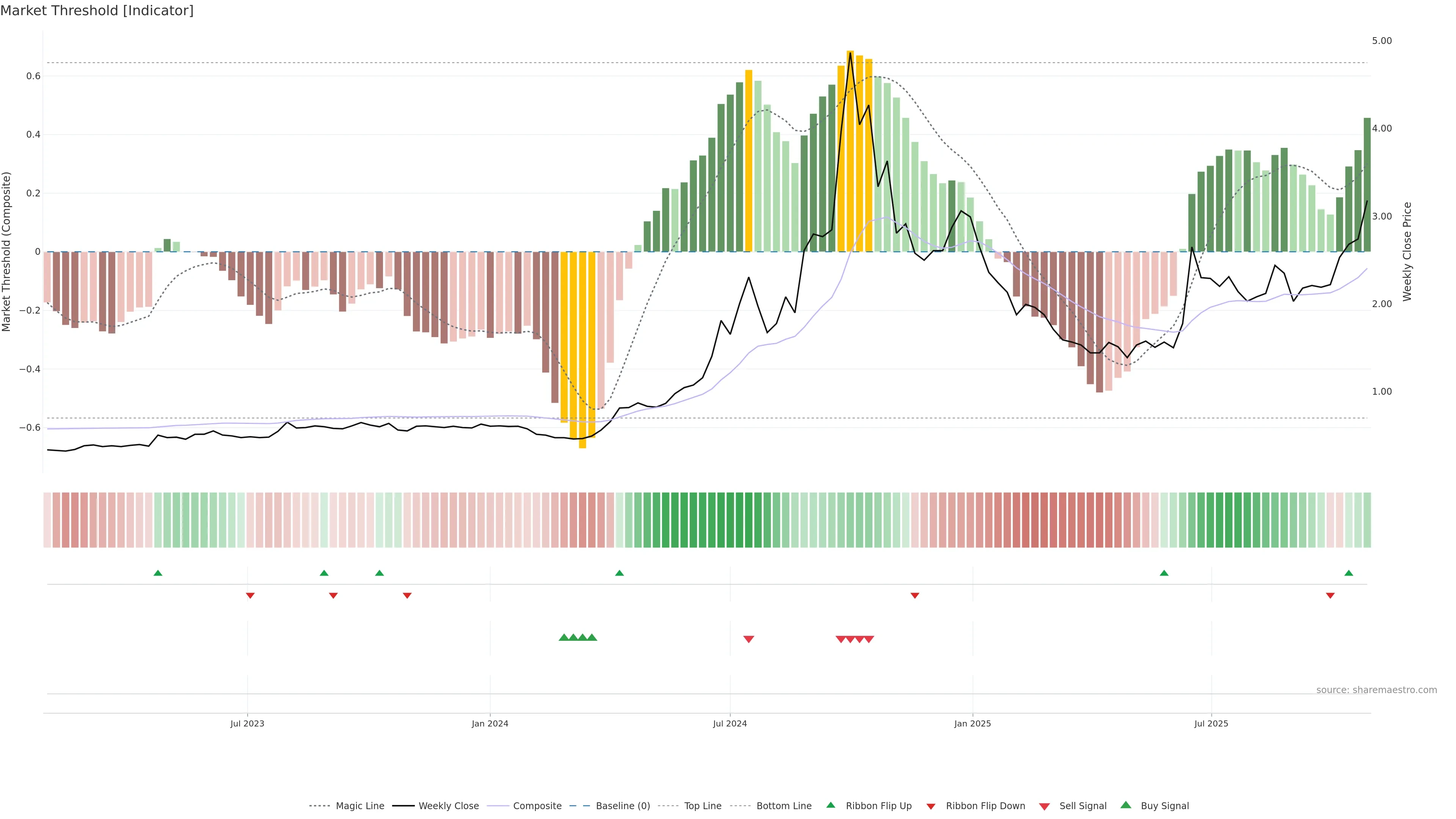
Task: Click Top Line legend item
Action: (703, 806)
